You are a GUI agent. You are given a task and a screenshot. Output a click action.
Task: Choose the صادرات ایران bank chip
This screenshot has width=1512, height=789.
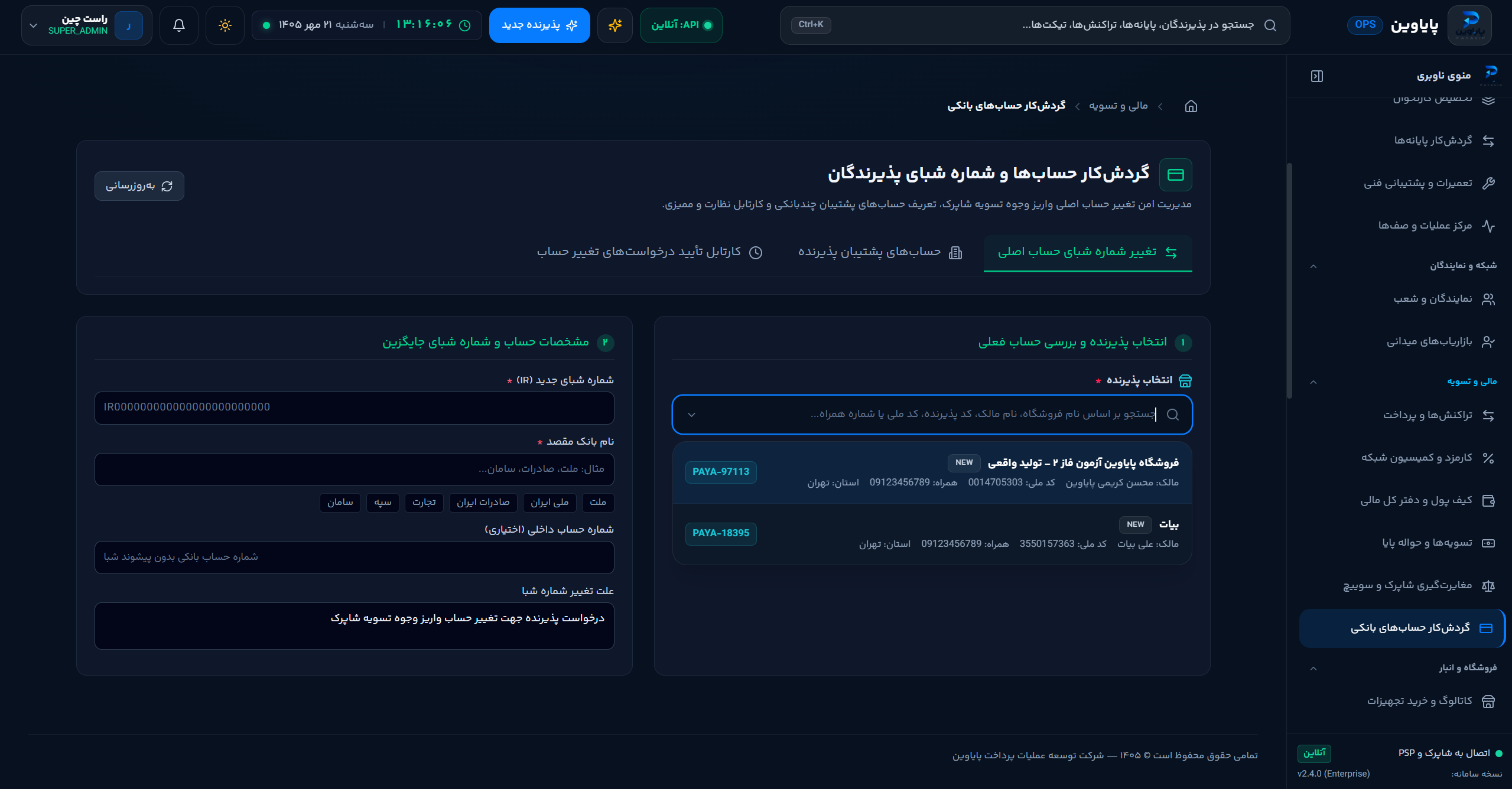tap(483, 503)
